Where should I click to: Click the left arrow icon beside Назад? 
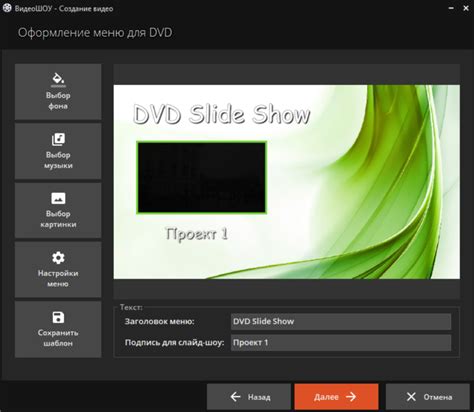[236, 397]
